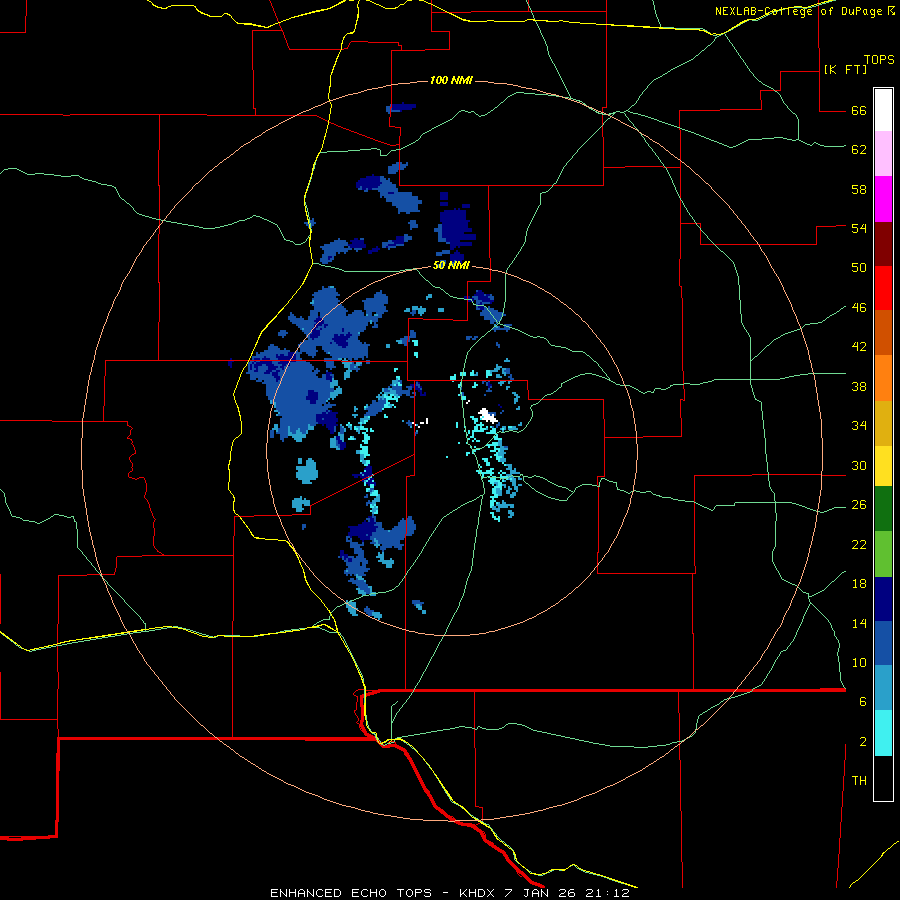Click the dark green swatch between 30 and 26
This screenshot has height=900, width=900.
pyautogui.click(x=883, y=509)
